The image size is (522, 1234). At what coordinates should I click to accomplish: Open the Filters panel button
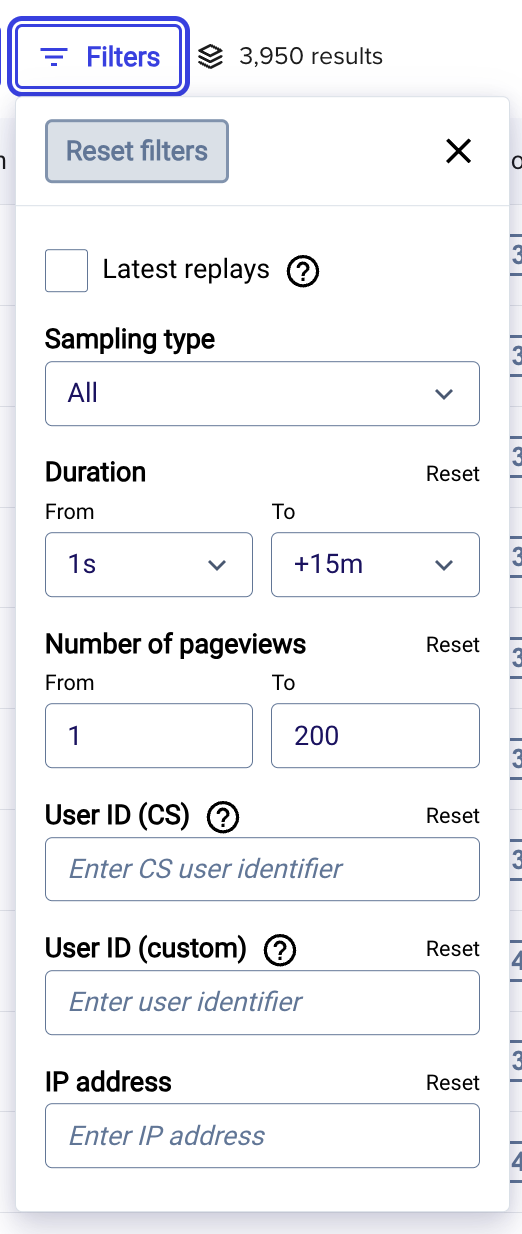pos(99,57)
